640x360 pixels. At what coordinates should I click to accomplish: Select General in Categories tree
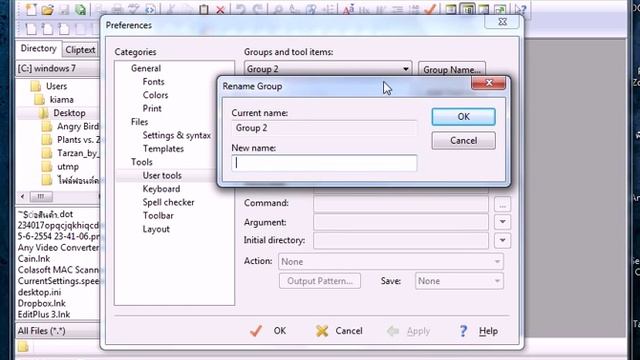pos(146,68)
